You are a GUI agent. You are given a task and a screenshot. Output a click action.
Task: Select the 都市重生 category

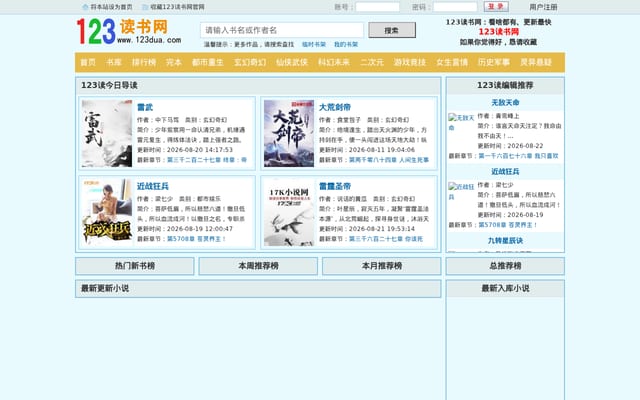pyautogui.click(x=207, y=62)
